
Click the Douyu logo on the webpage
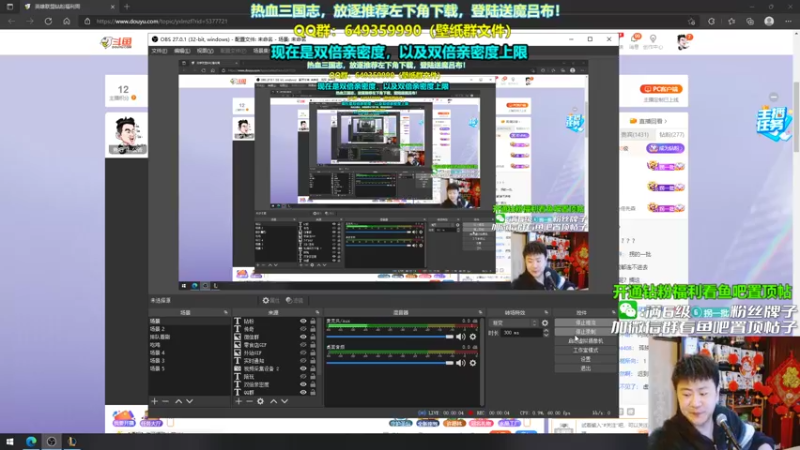[117, 42]
